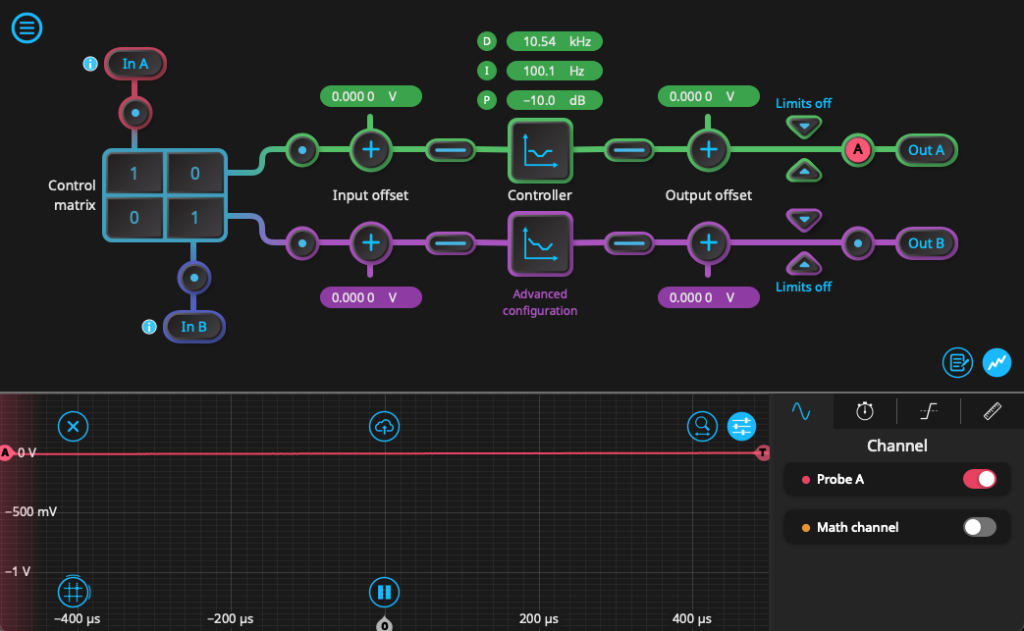Screen dimensions: 1024x631
Task: Click the red A channel color indicator
Action: coord(858,150)
